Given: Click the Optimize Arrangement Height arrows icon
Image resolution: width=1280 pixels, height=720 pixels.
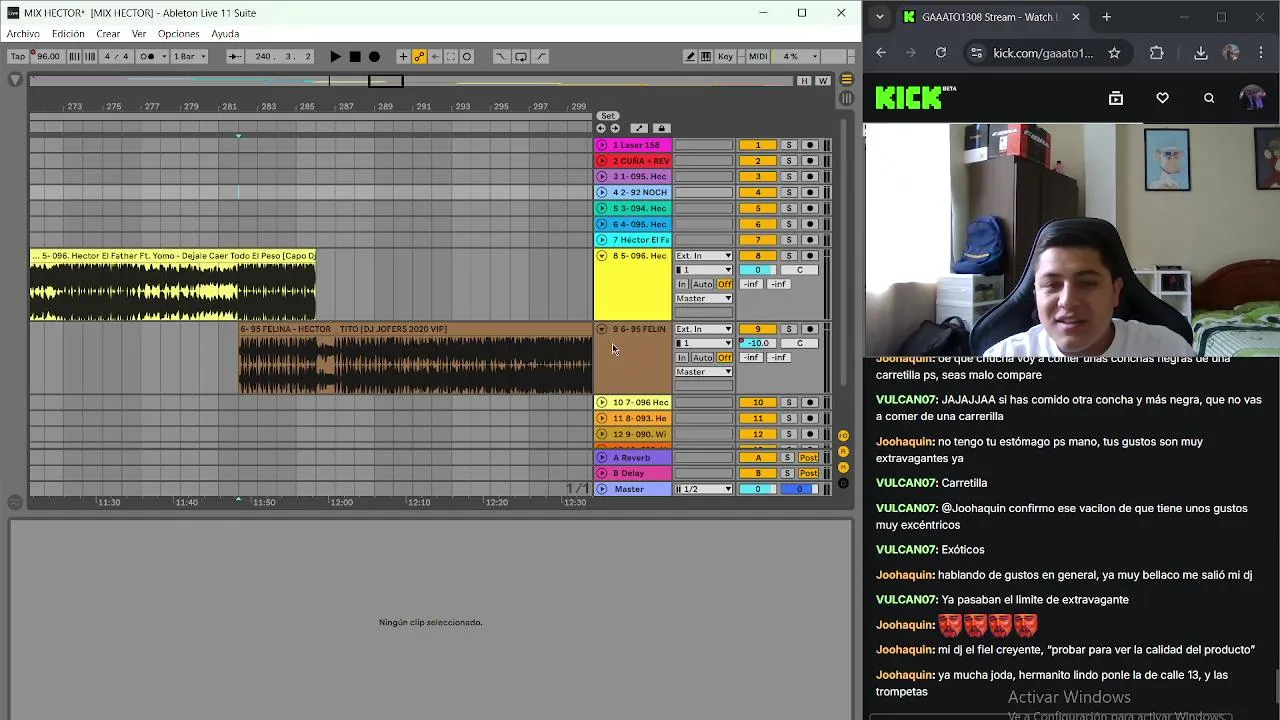Looking at the screenshot, I should coord(639,128).
